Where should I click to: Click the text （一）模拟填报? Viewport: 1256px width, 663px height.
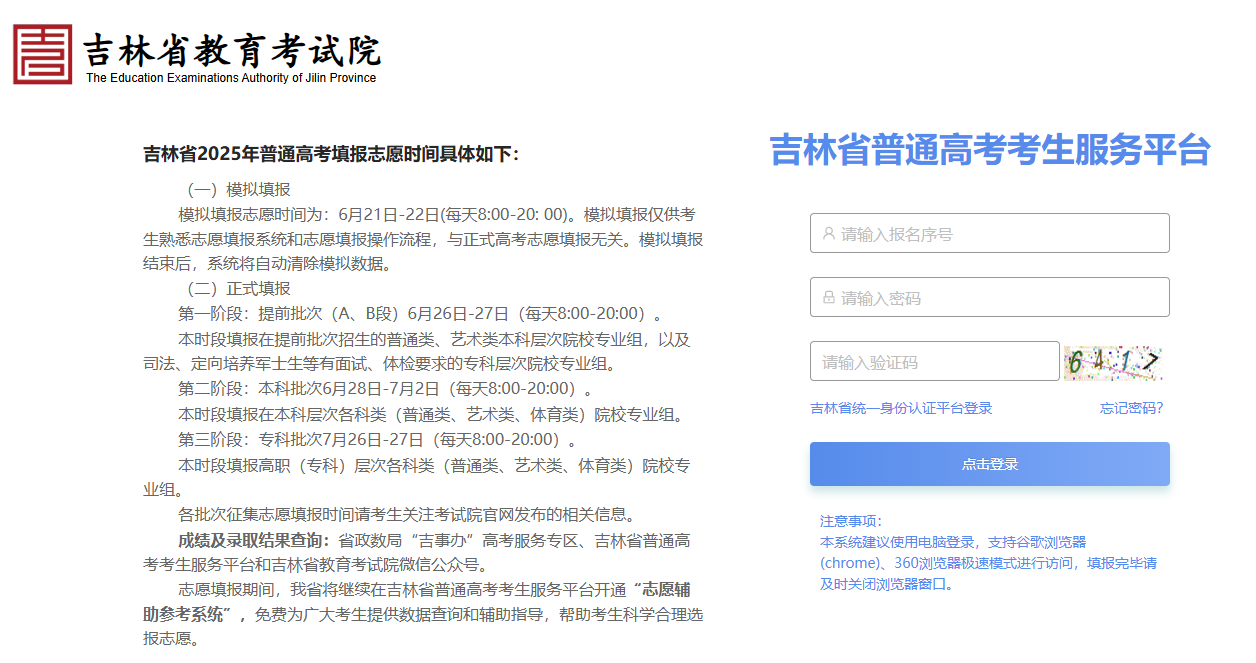[x=235, y=189]
